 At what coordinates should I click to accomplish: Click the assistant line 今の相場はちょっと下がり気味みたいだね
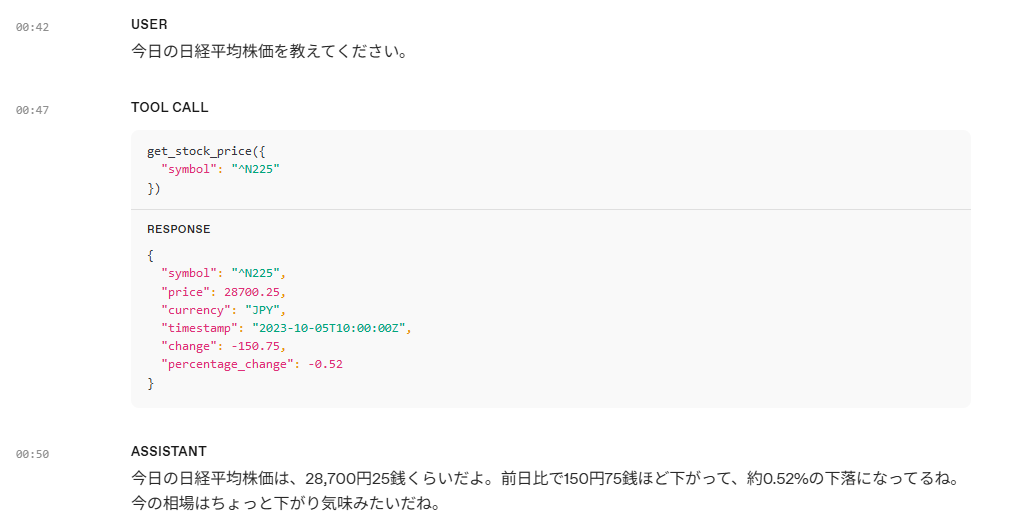[x=285, y=503]
